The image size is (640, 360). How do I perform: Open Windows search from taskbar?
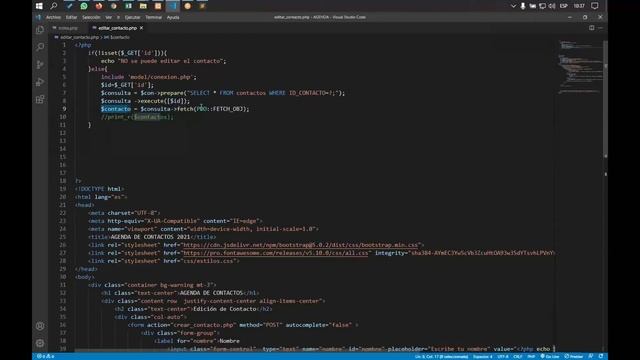(x=53, y=6)
